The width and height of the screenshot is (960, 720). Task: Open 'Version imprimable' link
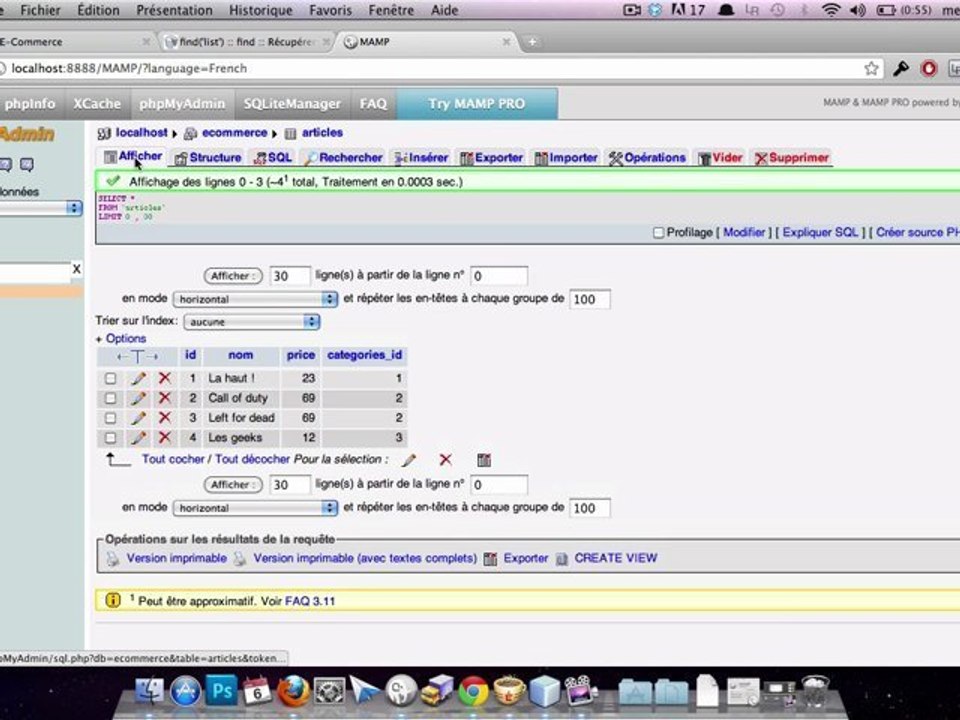(x=176, y=558)
